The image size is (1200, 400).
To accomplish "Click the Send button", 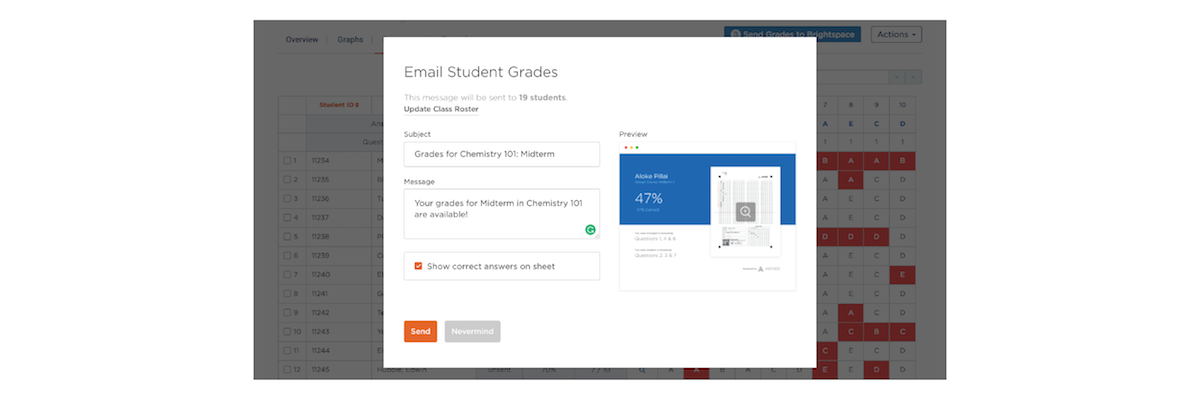I will (420, 331).
